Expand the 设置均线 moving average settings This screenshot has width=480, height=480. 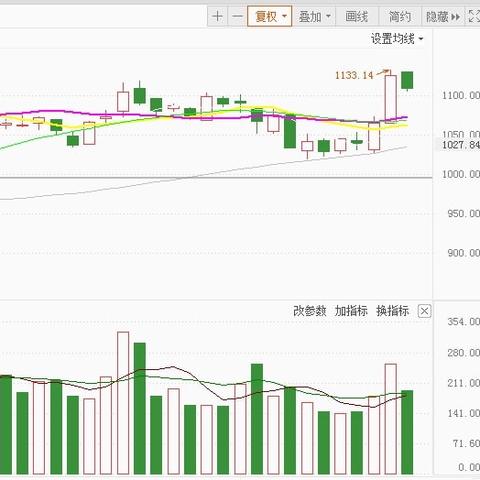point(397,39)
